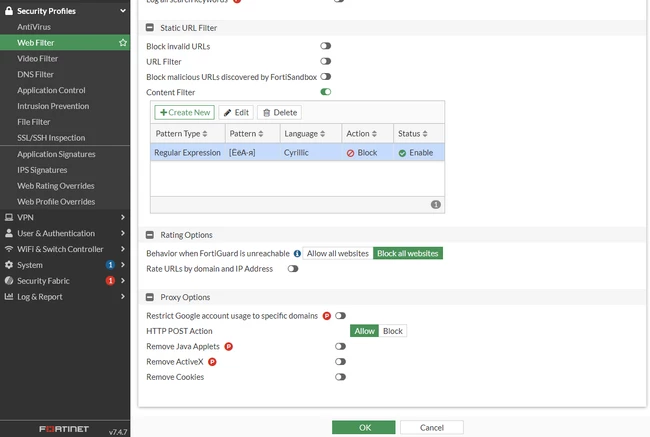Select Block all websites option
Image resolution: width=650 pixels, height=437 pixels.
408,253
